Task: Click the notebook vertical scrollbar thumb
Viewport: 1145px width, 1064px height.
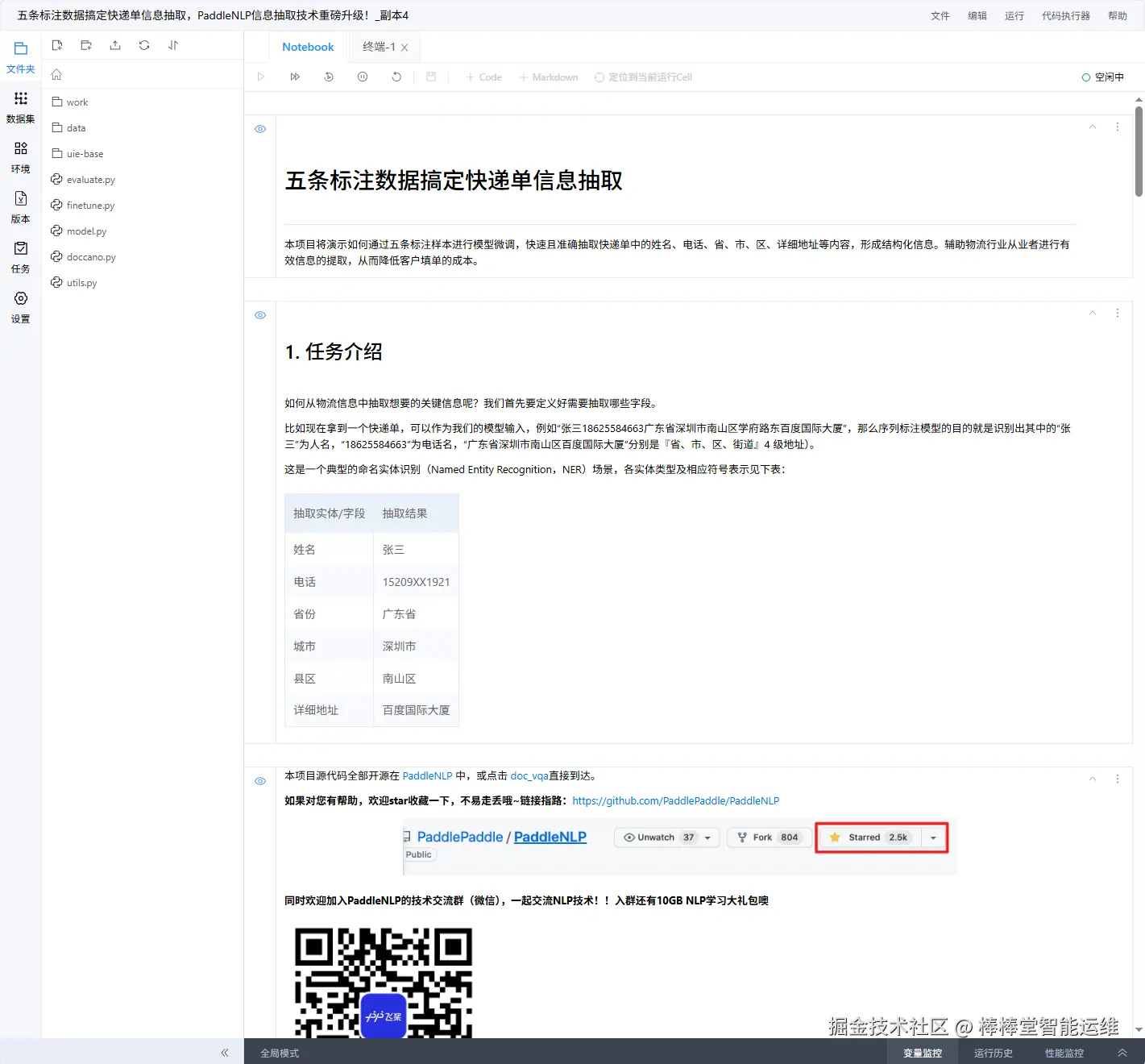Action: 1139,151
